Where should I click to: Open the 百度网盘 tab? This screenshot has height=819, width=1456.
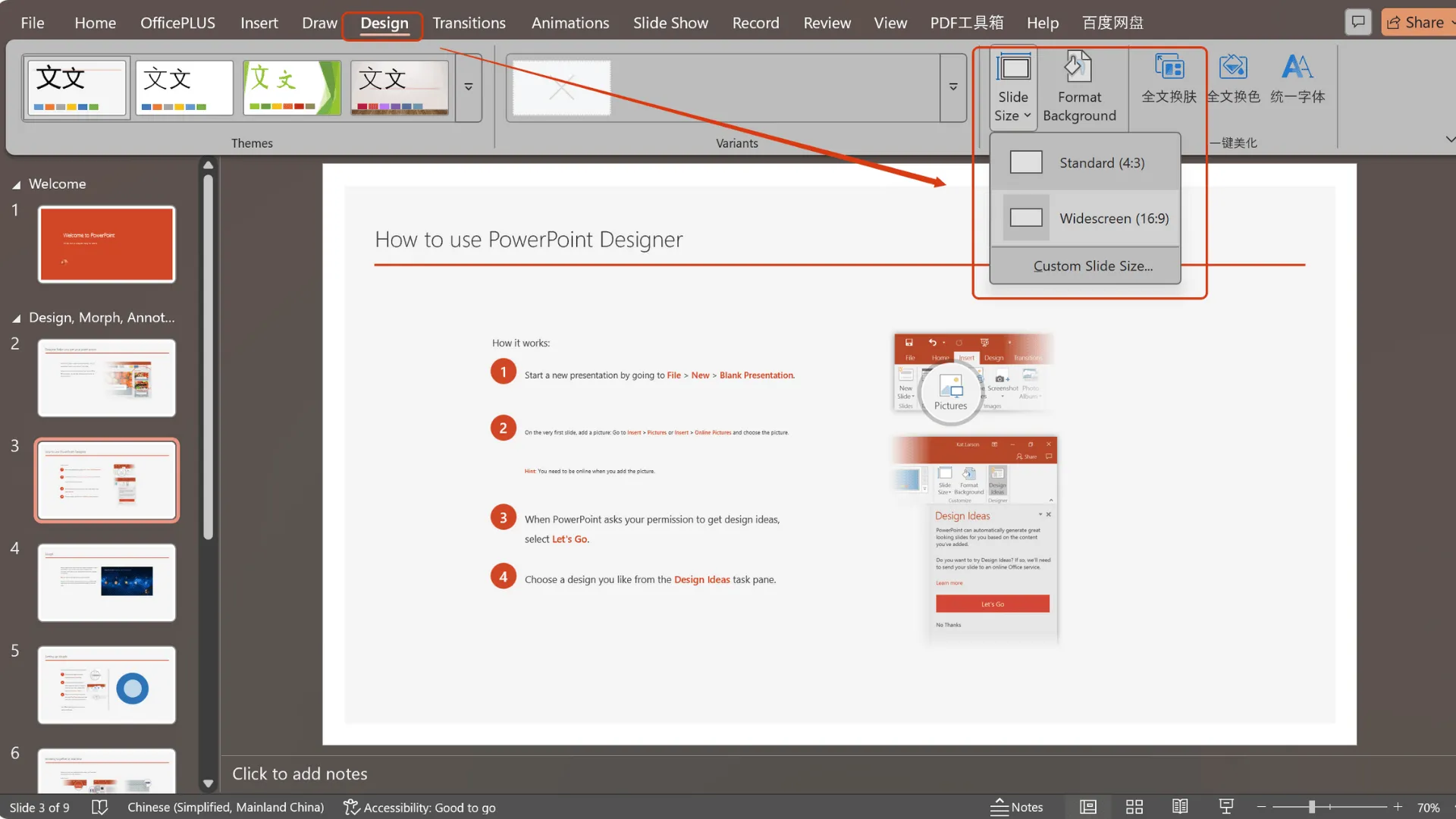[1112, 23]
